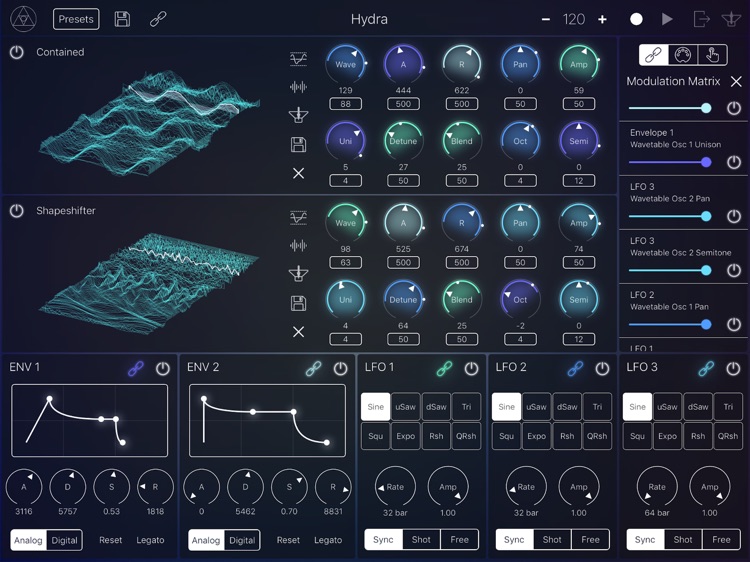Select the link tab in modulation panel
This screenshot has height=562, width=750.
point(653,55)
